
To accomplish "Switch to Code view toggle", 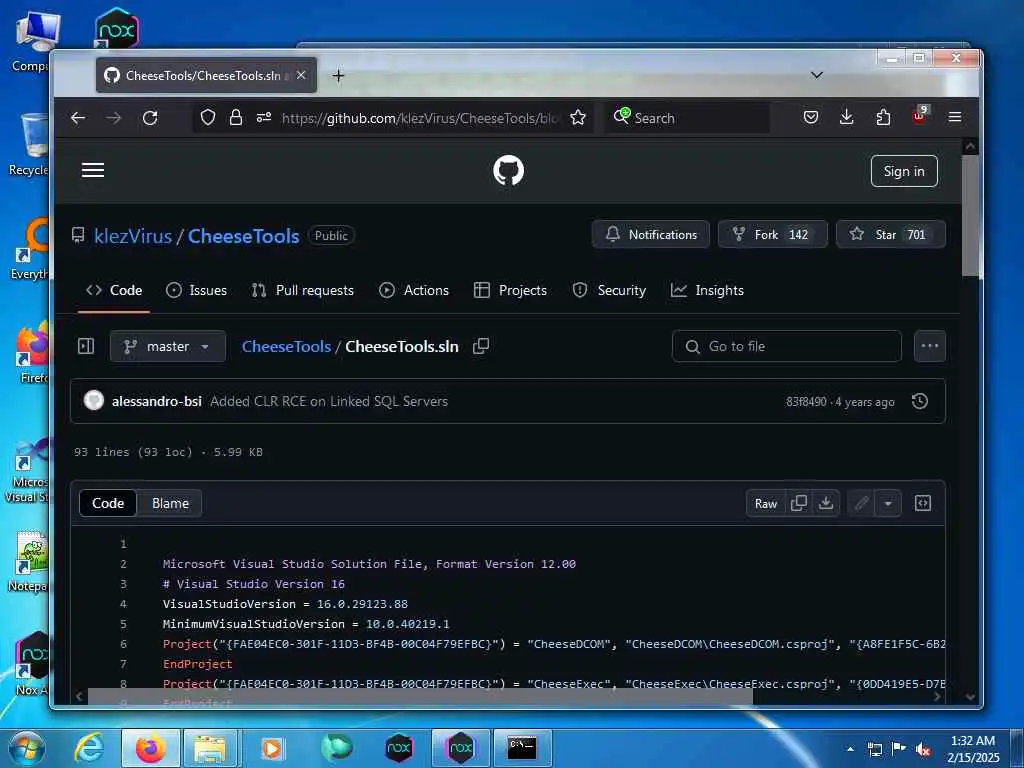I will click(x=108, y=503).
